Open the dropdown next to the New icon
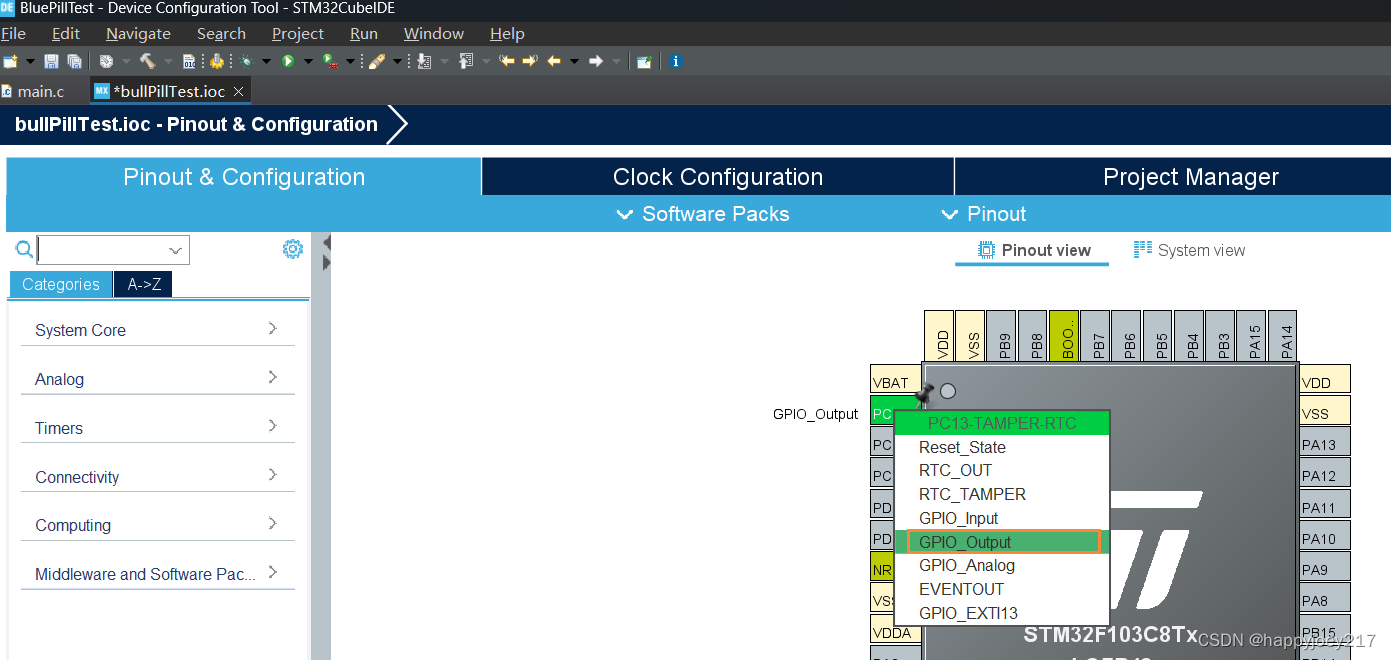This screenshot has height=660, width=1391. tap(30, 61)
